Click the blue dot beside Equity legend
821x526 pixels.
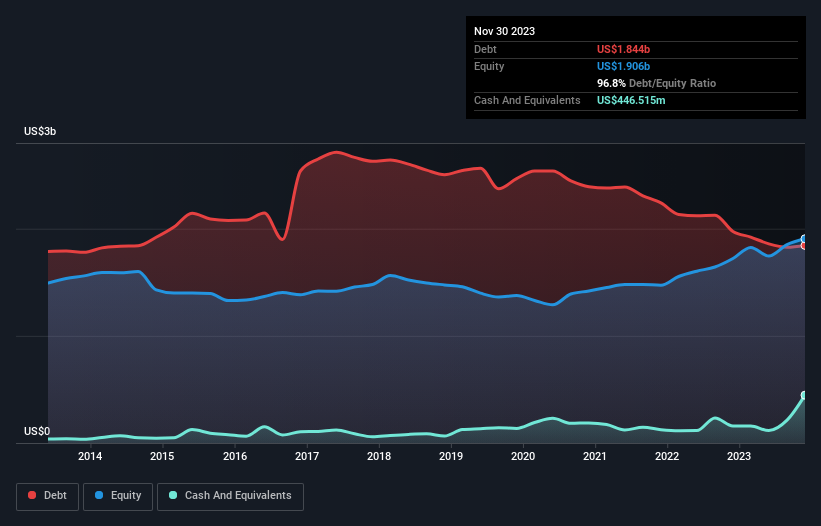click(x=100, y=496)
